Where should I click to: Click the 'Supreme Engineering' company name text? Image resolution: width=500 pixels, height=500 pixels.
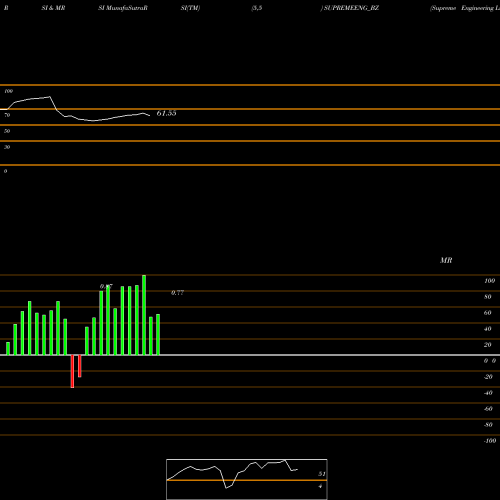[462, 8]
